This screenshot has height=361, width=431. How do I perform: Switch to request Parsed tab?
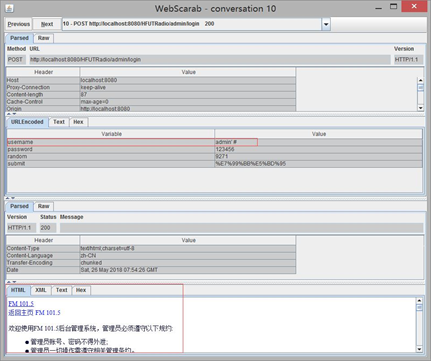19,38
